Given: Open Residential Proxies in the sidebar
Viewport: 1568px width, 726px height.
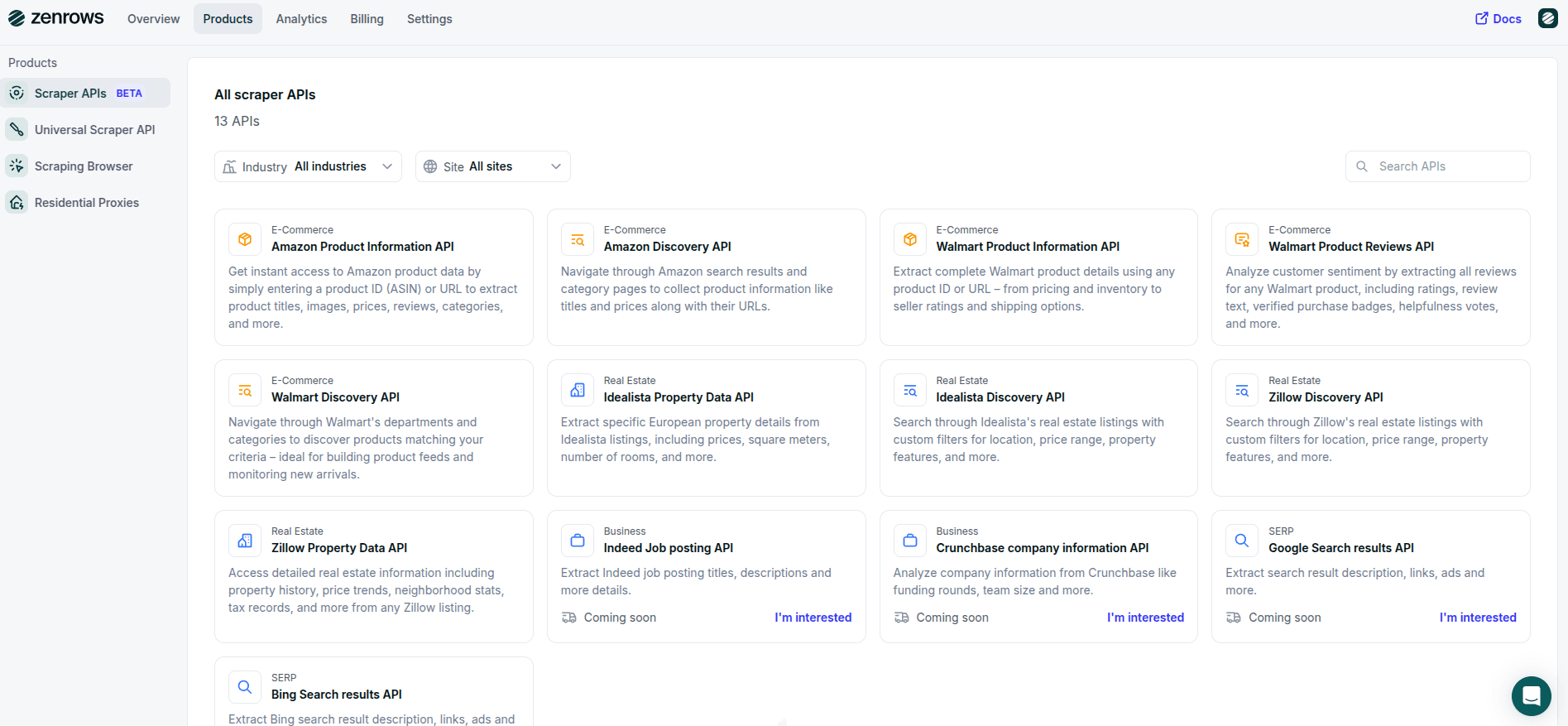Looking at the screenshot, I should (x=85, y=202).
